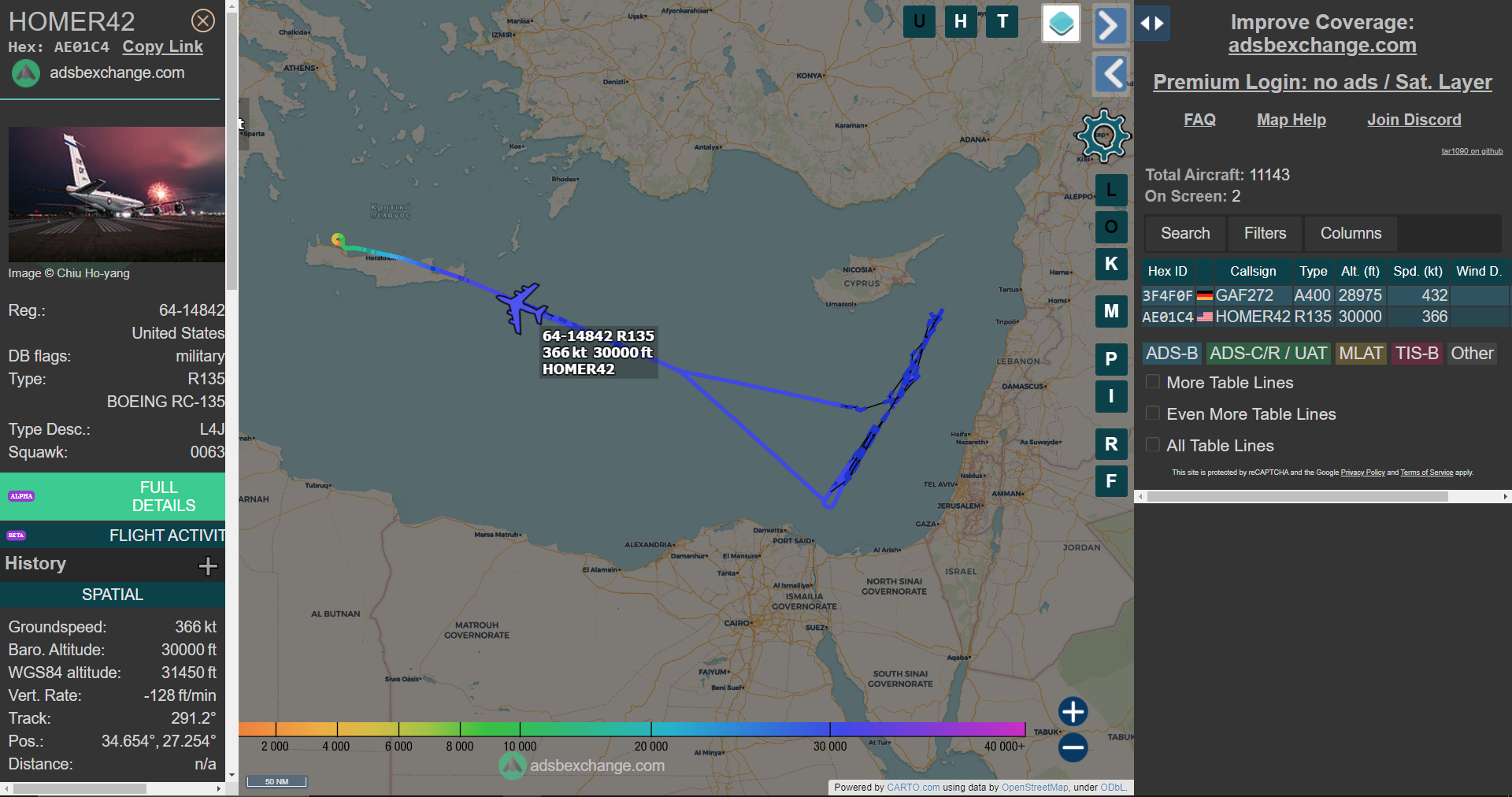Select the HOMER42 table row
The height and width of the screenshot is (797, 1512).
pyautogui.click(x=1325, y=317)
